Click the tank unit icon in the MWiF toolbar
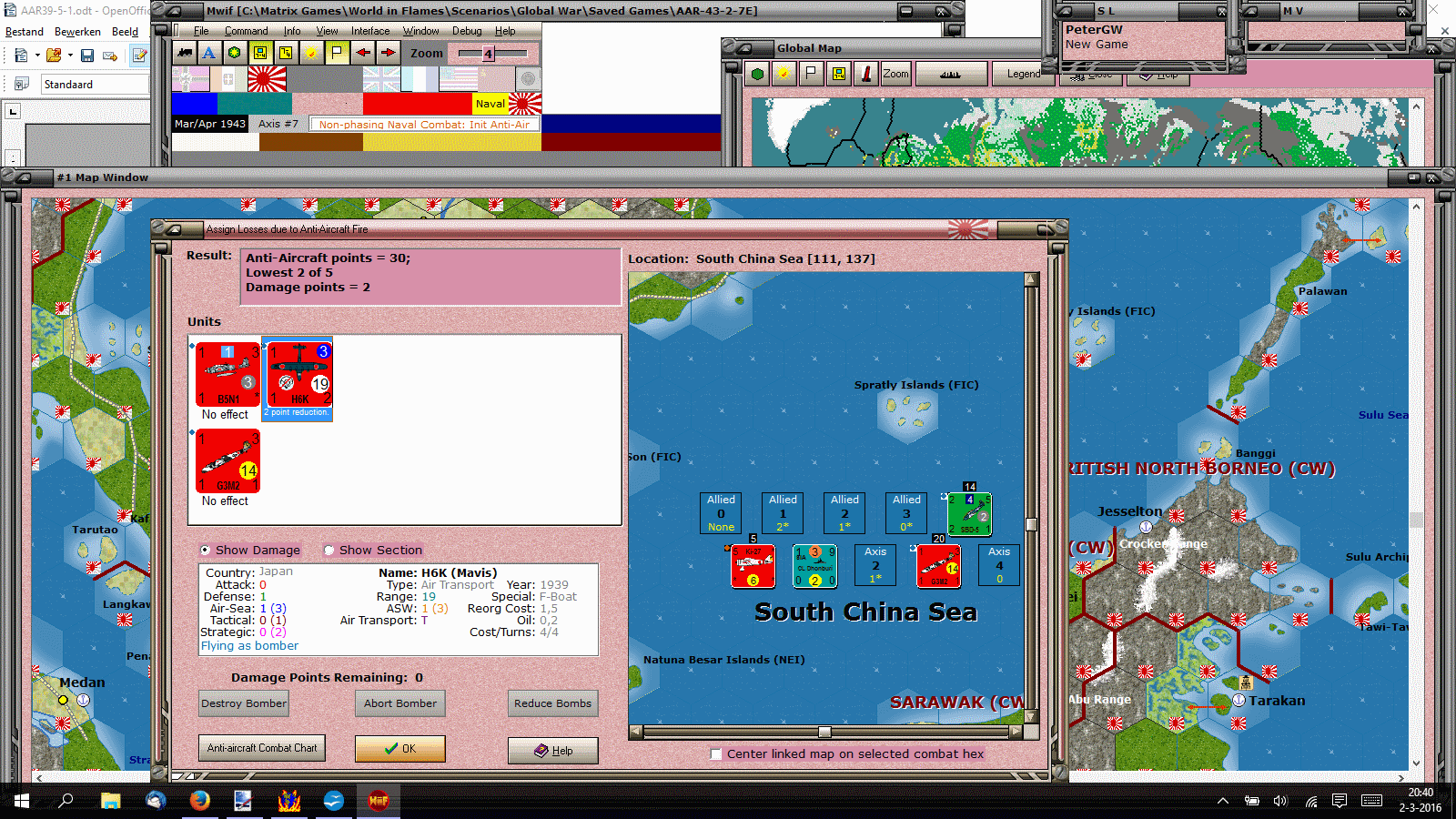Image resolution: width=1456 pixels, height=819 pixels. click(x=185, y=53)
